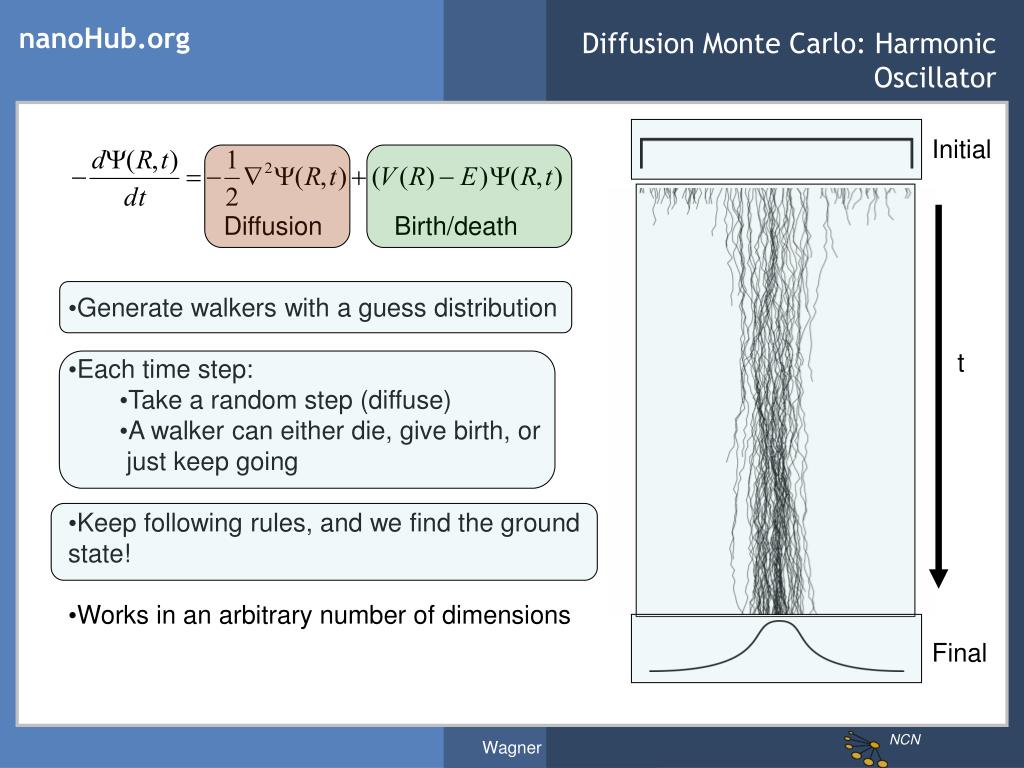This screenshot has height=768, width=1024.
Task: Click the 't' time axis label
Action: pos(960,363)
